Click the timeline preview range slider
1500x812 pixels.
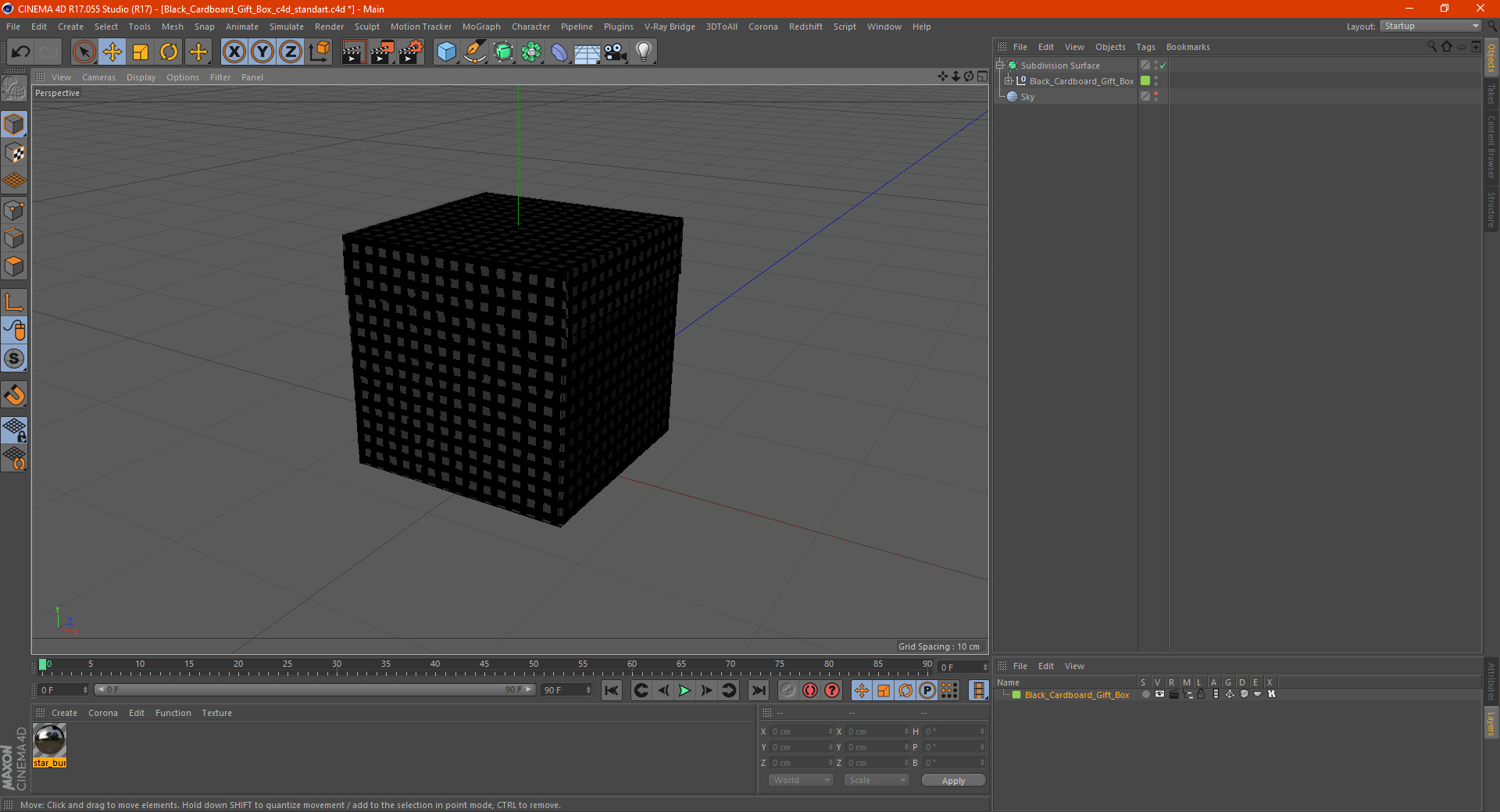(314, 689)
